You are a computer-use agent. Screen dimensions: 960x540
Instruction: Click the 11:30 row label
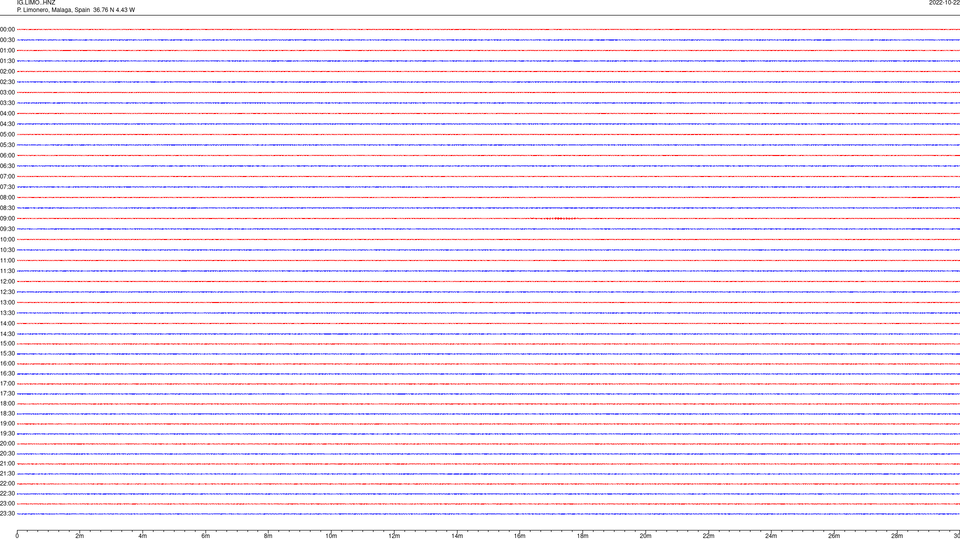pyautogui.click(x=7, y=271)
